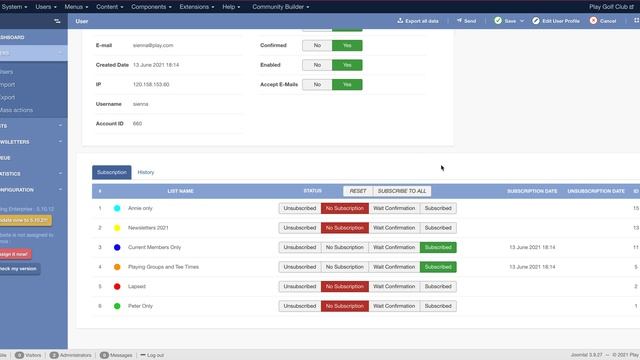Click the orange dot for Playing Groups
640x360 pixels.
[117, 267]
